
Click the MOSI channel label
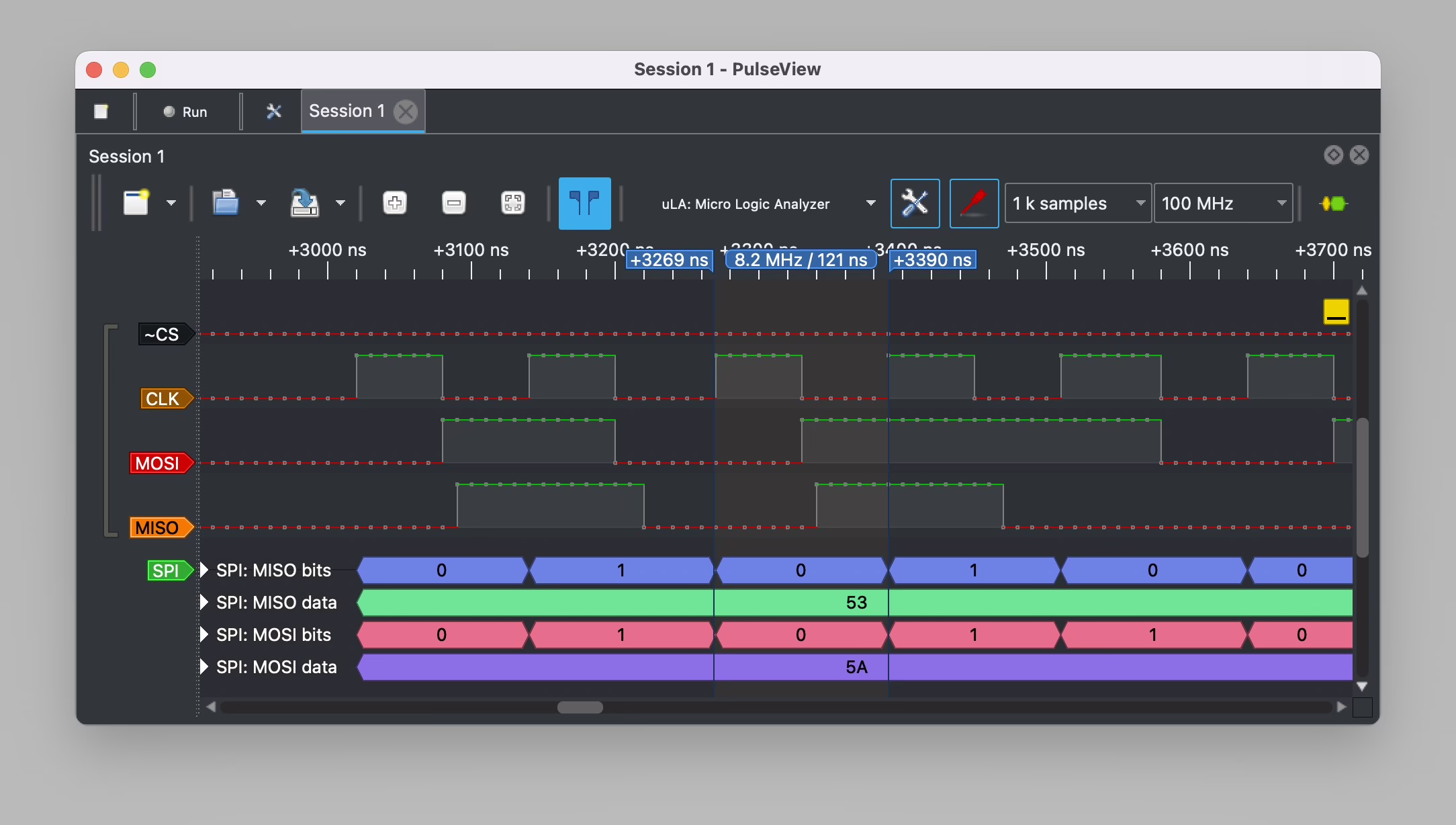[159, 463]
